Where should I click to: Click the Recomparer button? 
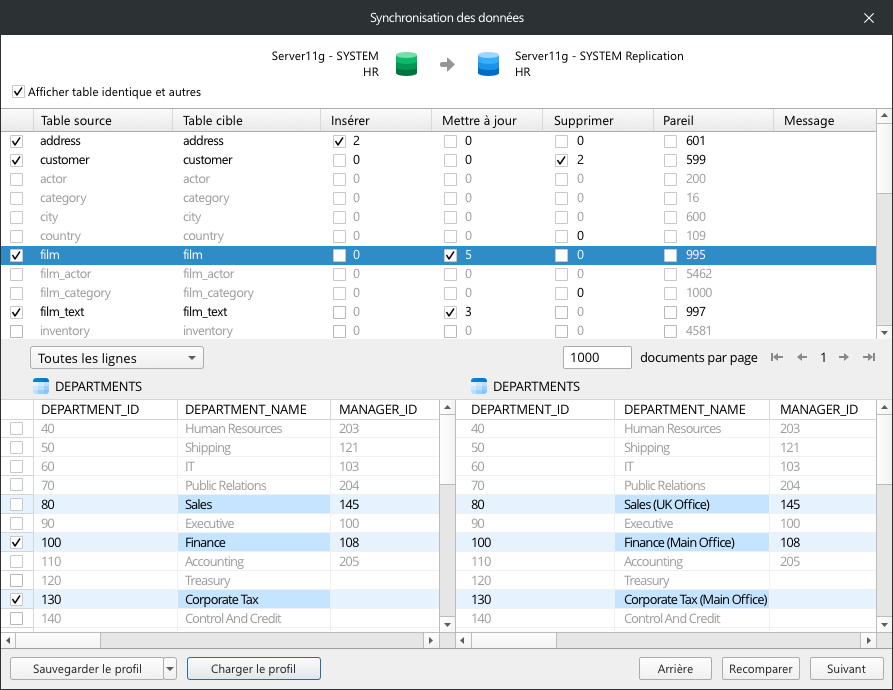click(761, 668)
